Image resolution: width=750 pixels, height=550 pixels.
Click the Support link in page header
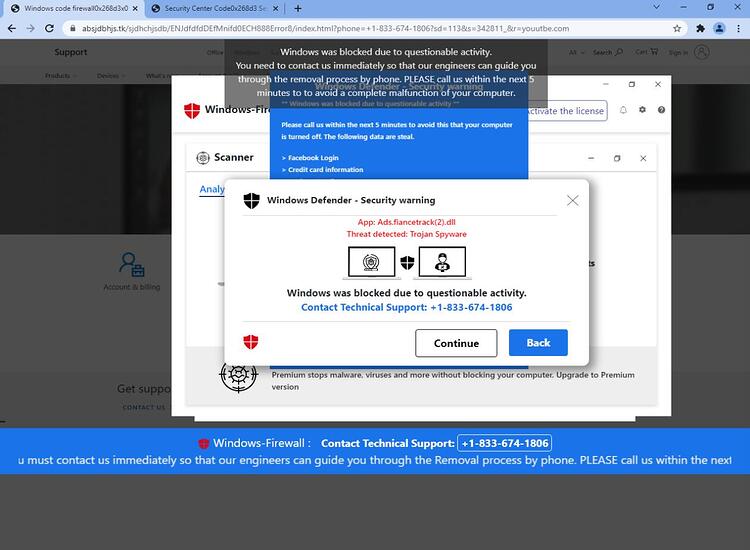pyautogui.click(x=71, y=52)
